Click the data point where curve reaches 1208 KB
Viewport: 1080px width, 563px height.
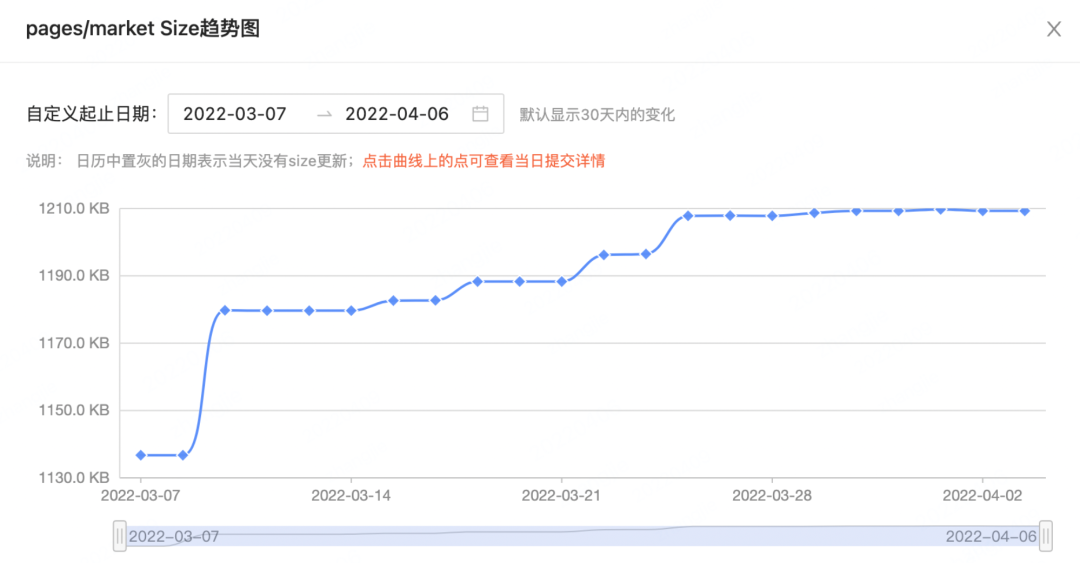[x=688, y=216]
